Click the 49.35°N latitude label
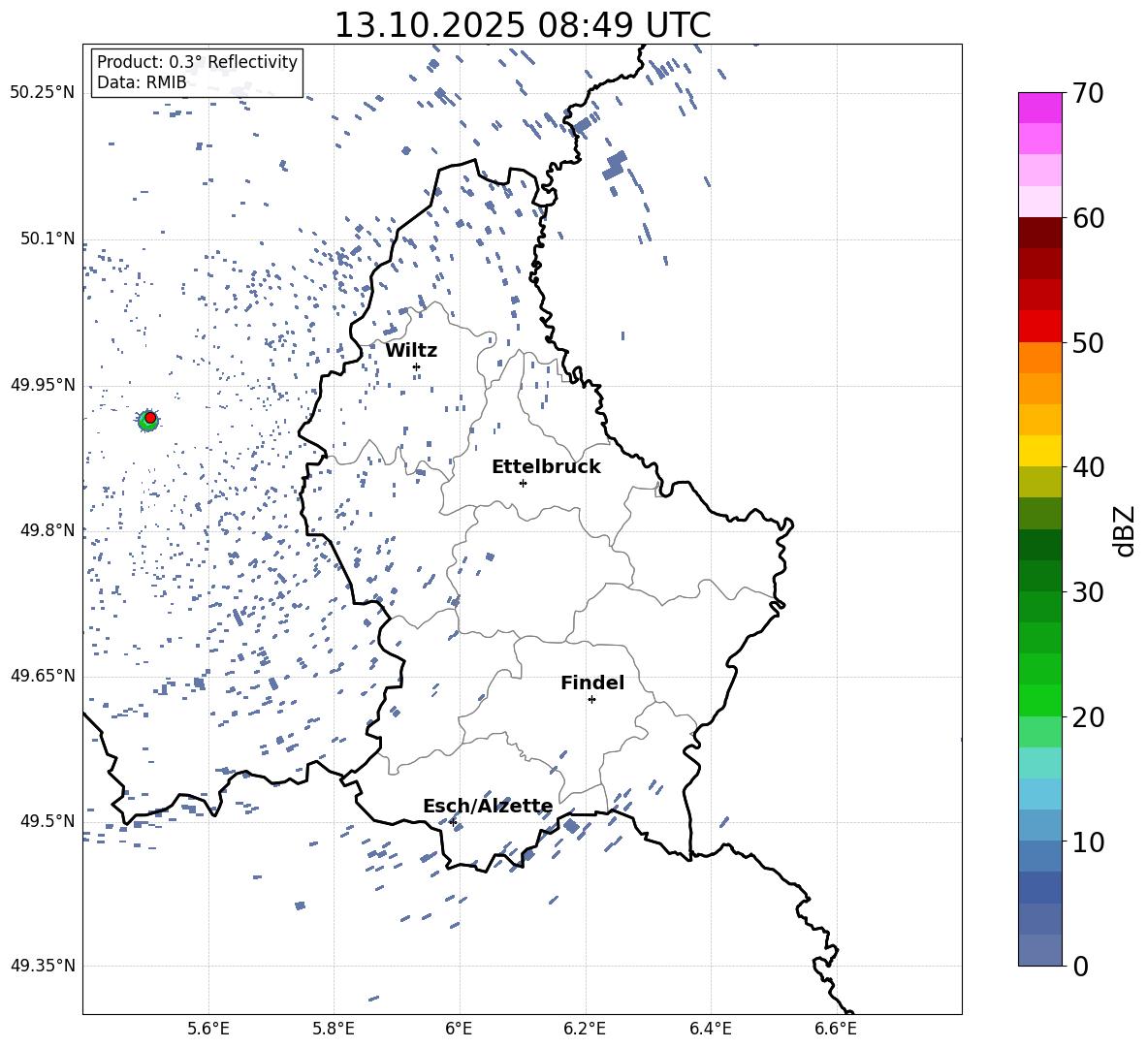Image resolution: width=1148 pixels, height=1048 pixels. 43,966
